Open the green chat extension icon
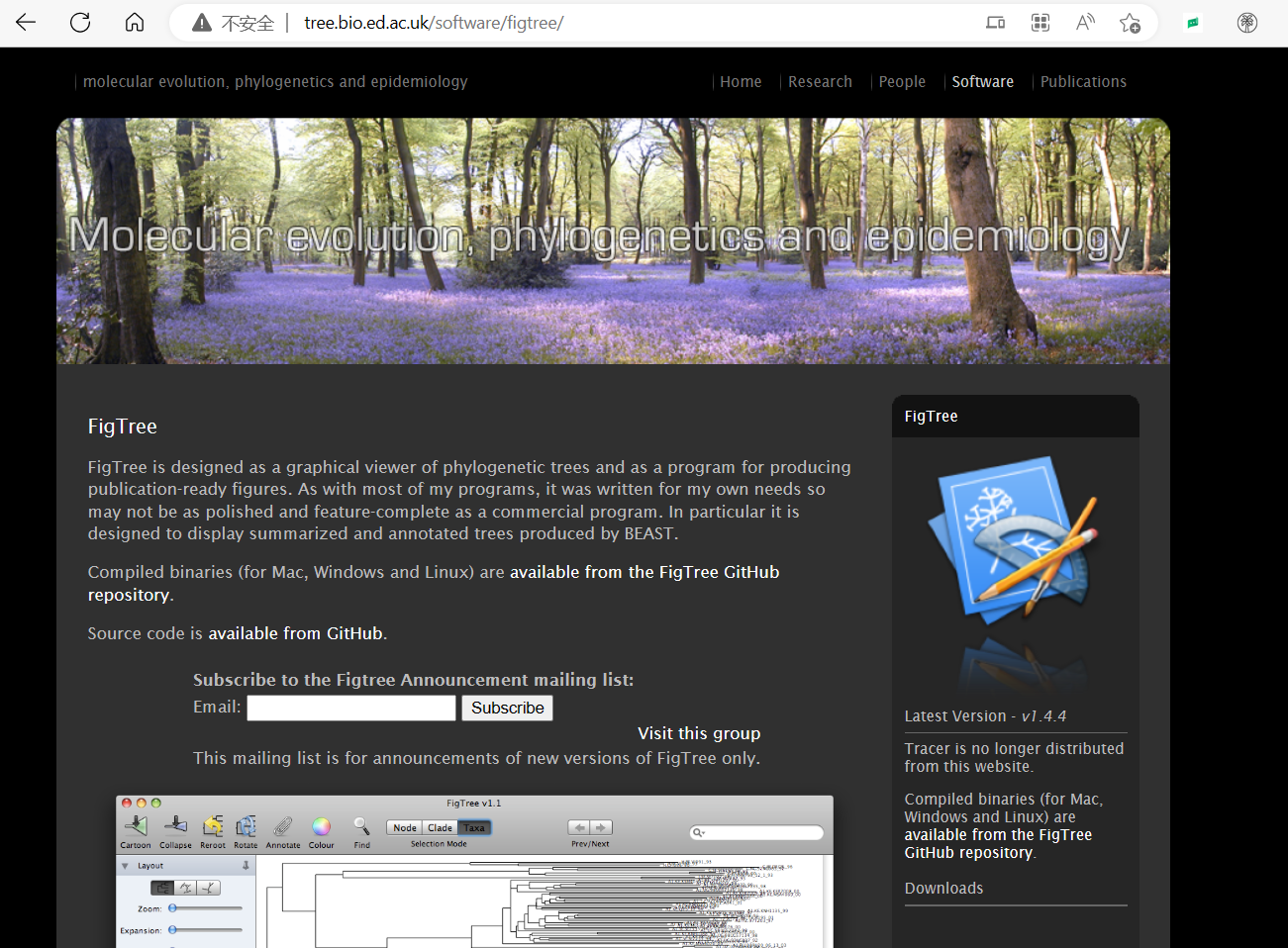This screenshot has height=948, width=1288. click(x=1193, y=23)
